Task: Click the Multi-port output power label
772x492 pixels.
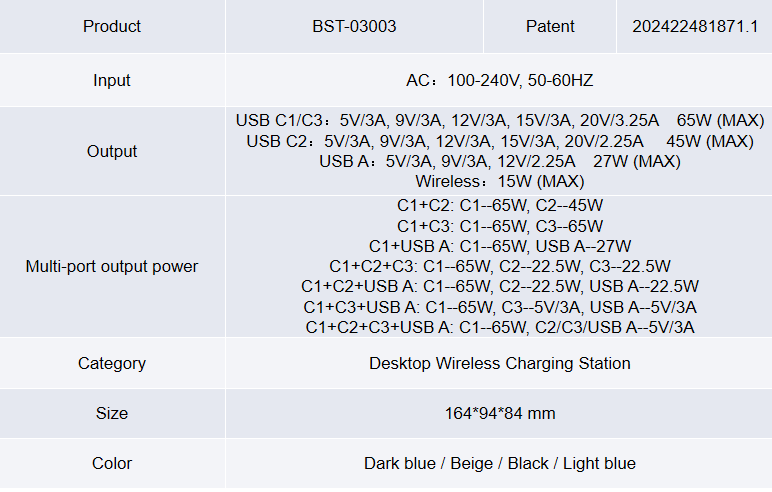Action: coord(112,266)
